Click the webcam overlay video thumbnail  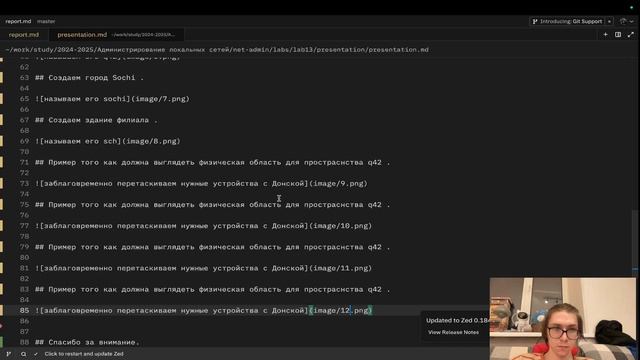(x=562, y=318)
